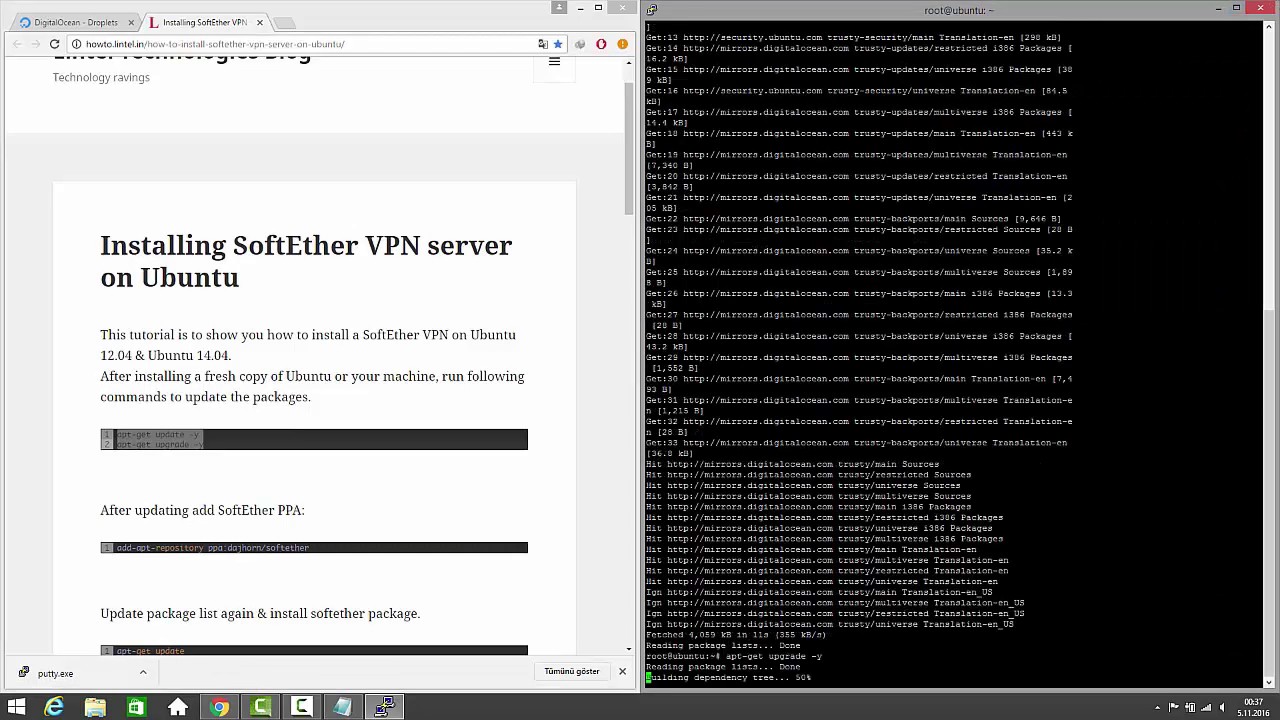
Task: Click the add-apt-repository ppa:dajhorn/softether code line
Action: (x=314, y=548)
